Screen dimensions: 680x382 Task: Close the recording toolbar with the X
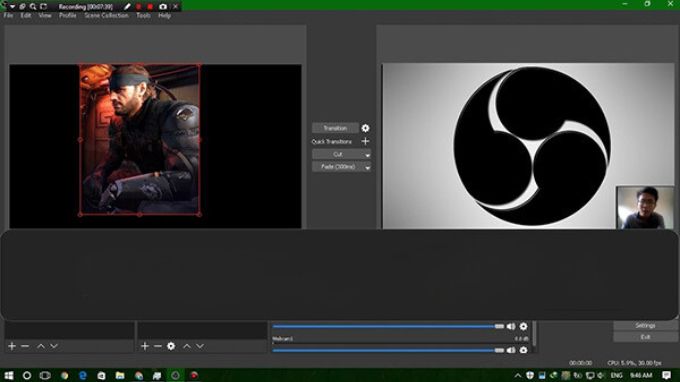pyautogui.click(x=175, y=7)
